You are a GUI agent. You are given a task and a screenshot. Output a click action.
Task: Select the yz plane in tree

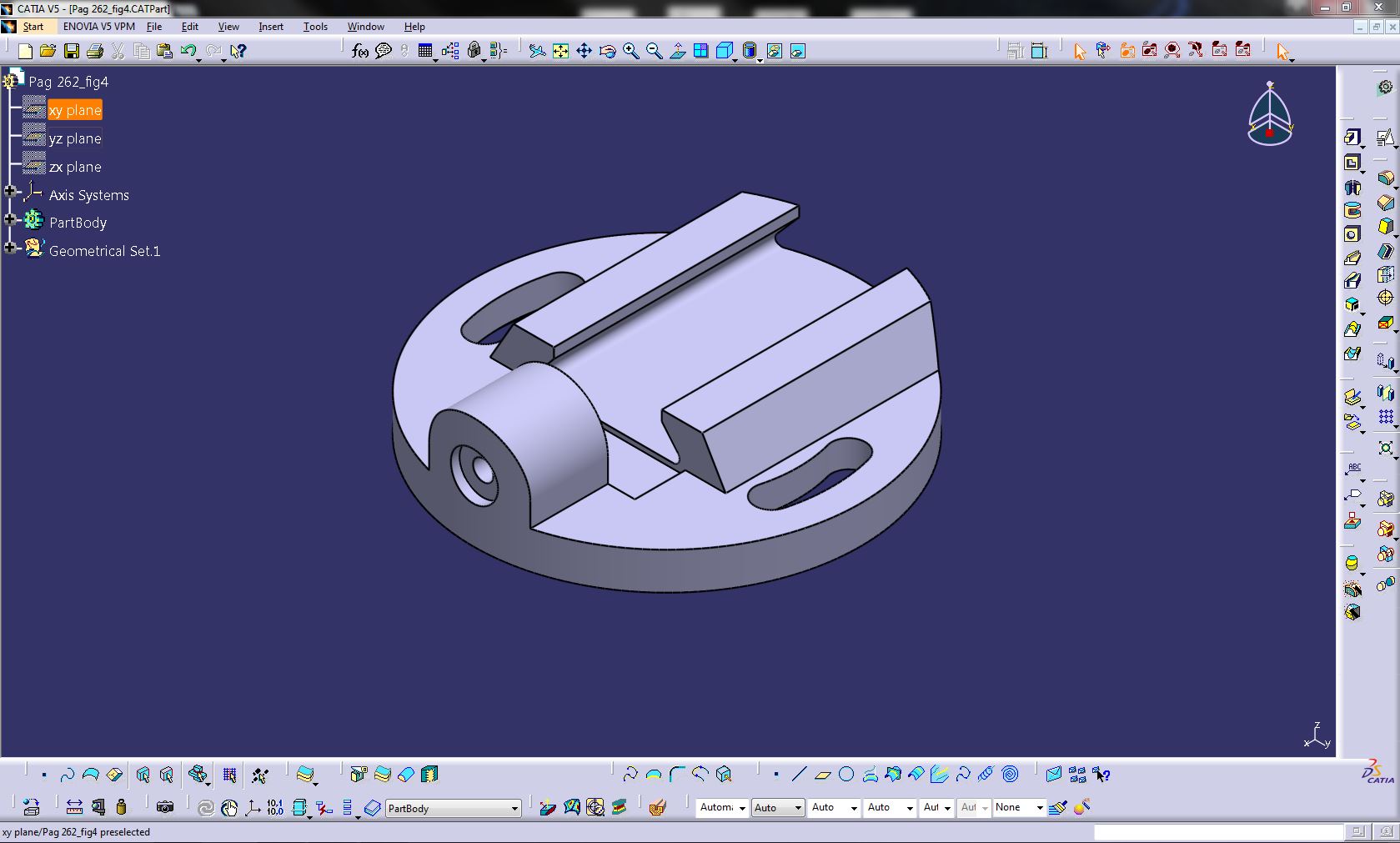tap(75, 138)
